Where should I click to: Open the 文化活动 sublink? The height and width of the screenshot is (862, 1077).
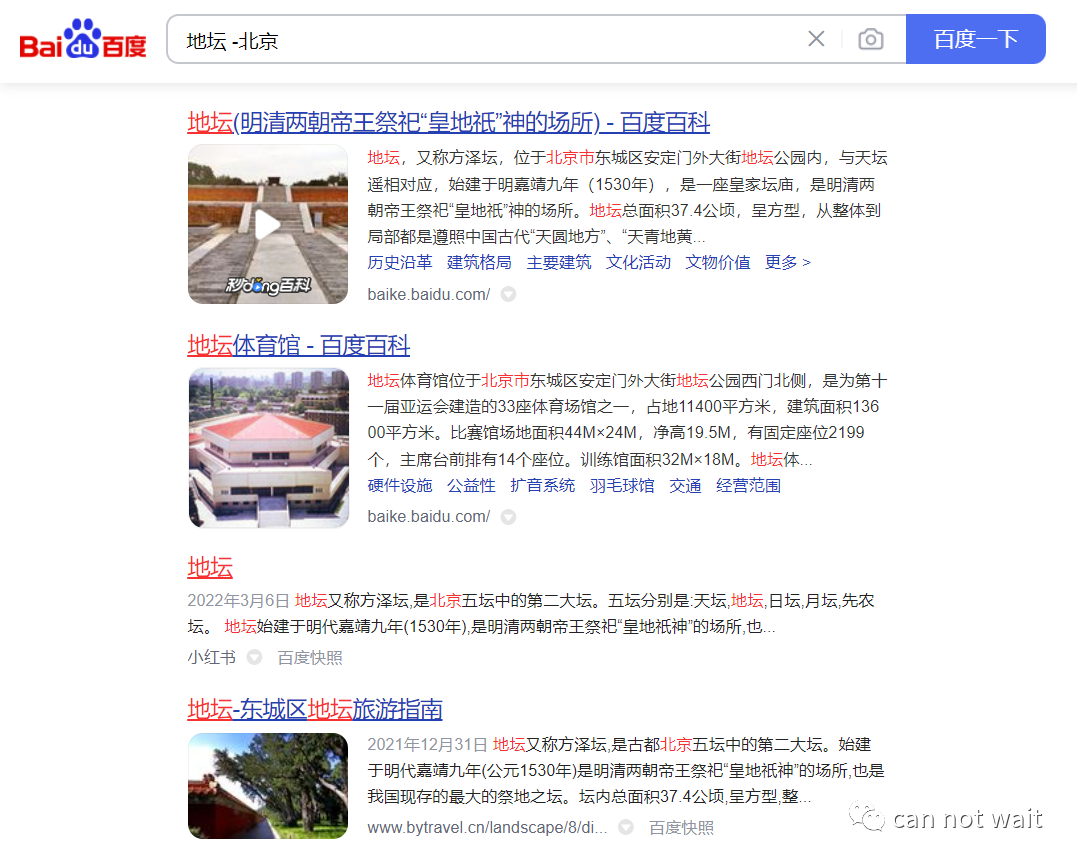coord(638,262)
